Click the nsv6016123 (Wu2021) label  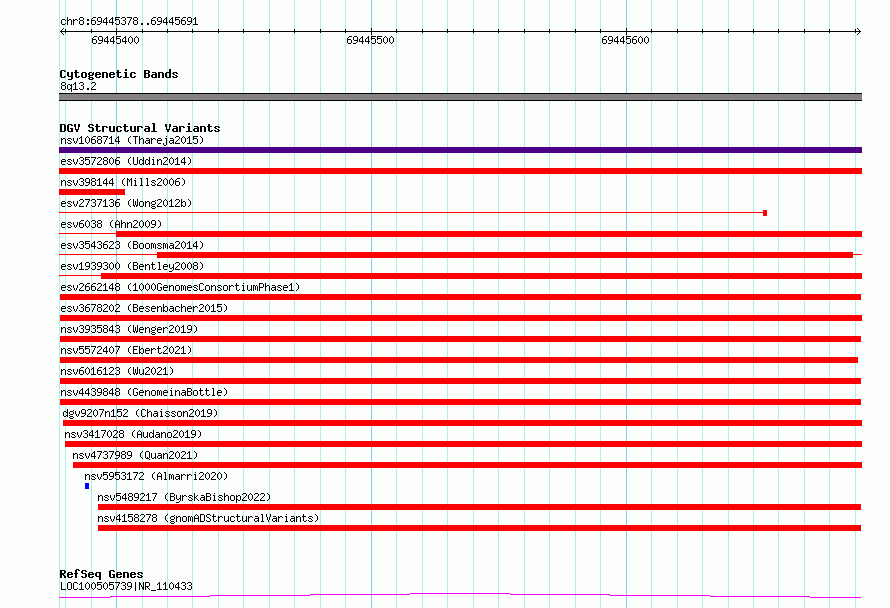click(x=117, y=371)
